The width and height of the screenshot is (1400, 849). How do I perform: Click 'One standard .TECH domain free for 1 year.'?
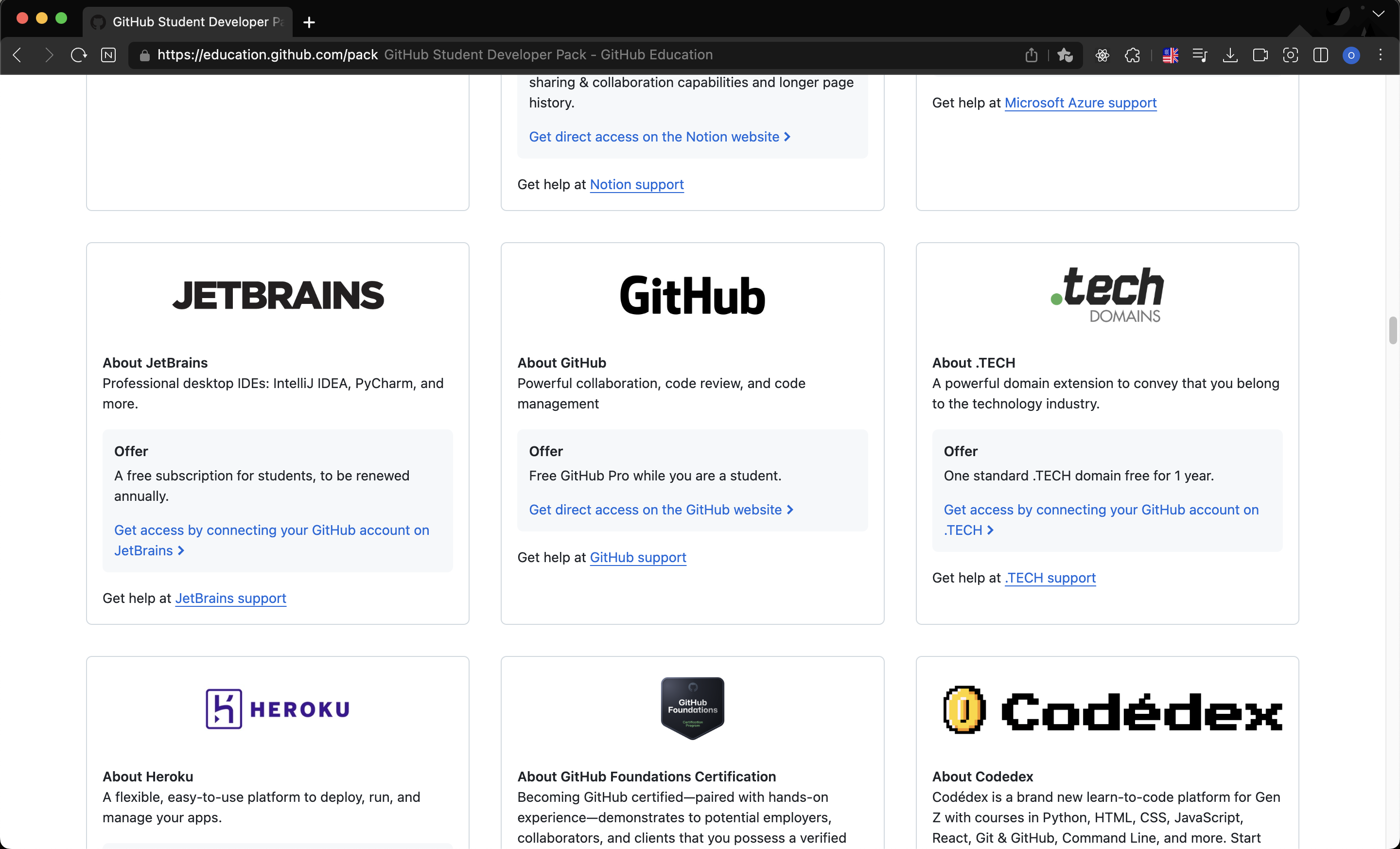coord(1078,476)
